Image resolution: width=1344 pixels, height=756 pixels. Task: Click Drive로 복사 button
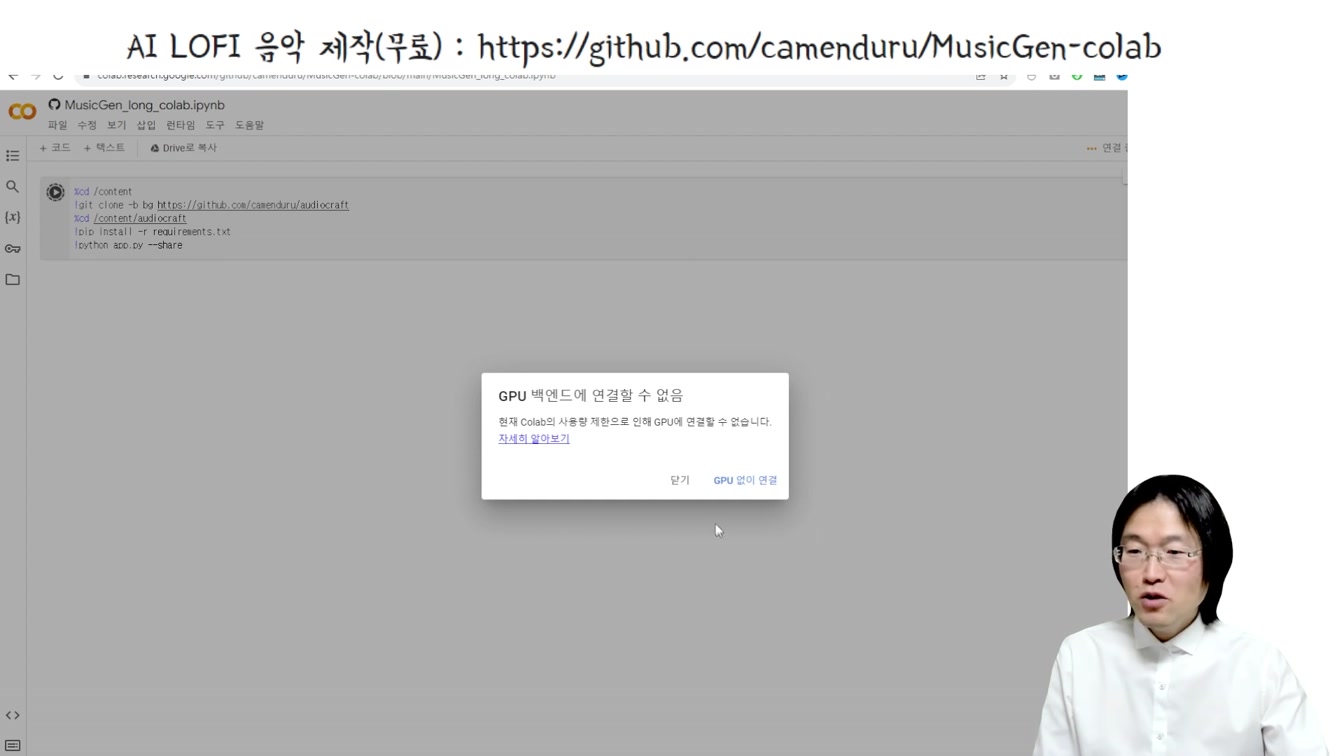tap(183, 148)
